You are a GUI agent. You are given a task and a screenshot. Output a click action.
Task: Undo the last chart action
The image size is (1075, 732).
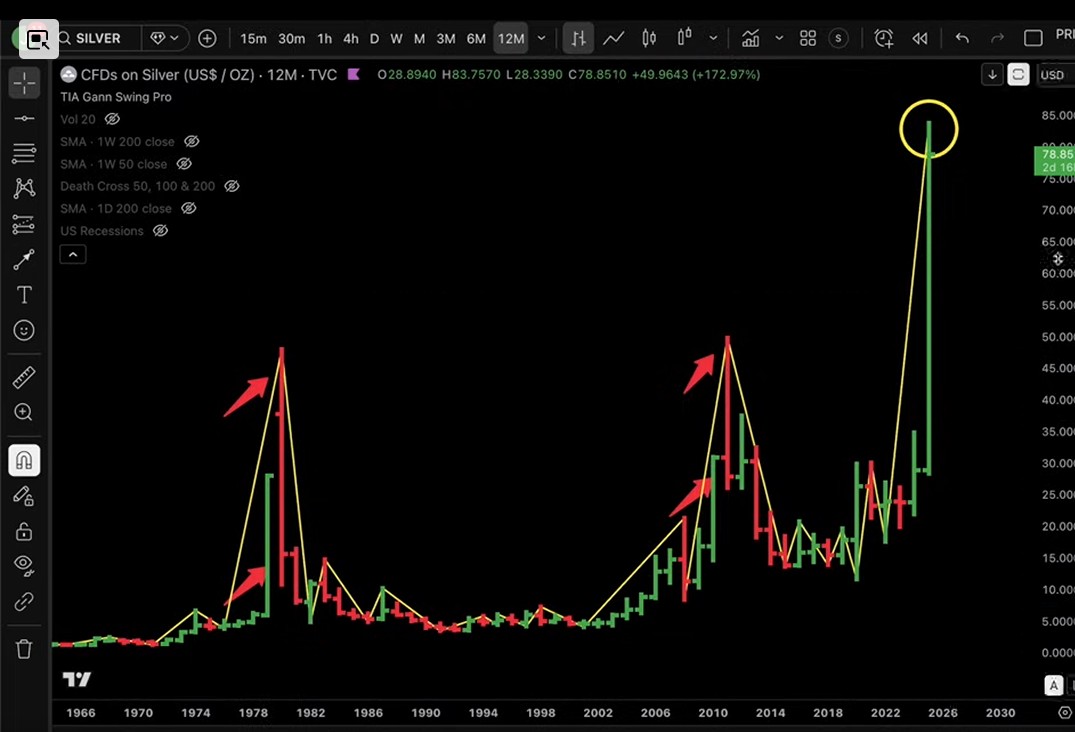pos(962,38)
